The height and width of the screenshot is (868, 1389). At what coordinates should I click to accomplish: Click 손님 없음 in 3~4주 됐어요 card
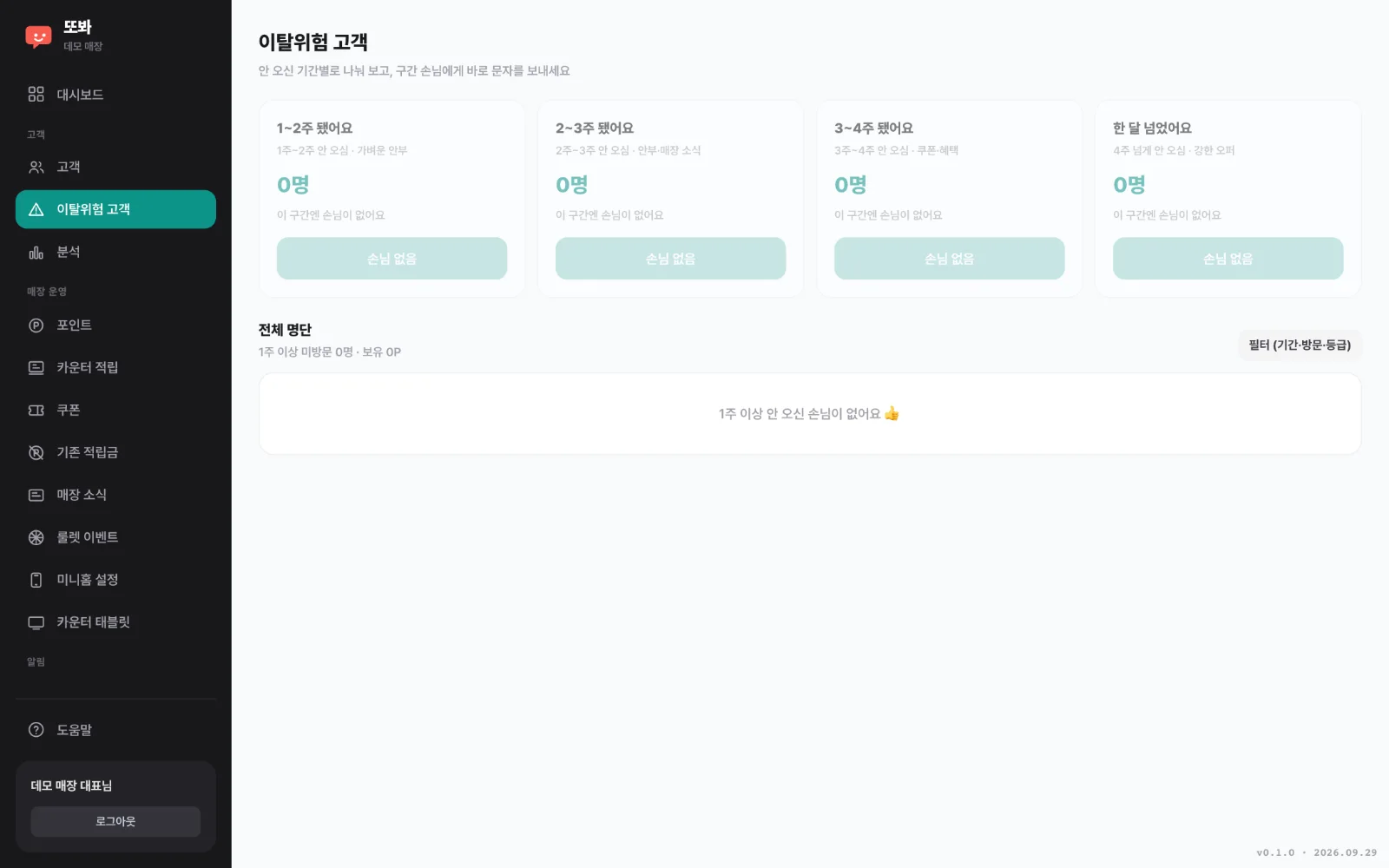pos(949,259)
